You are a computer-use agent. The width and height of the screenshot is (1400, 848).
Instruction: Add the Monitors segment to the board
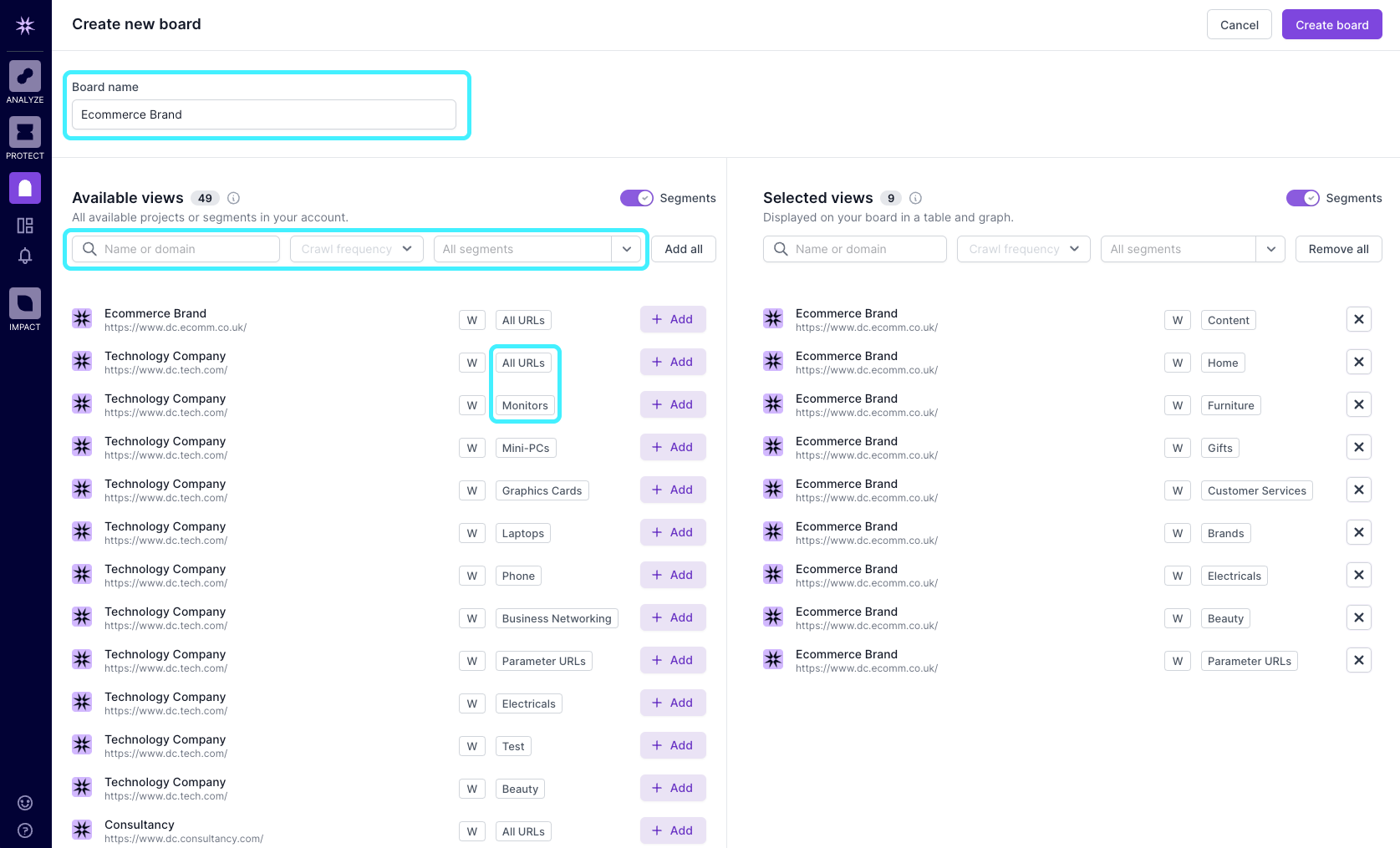[672, 404]
